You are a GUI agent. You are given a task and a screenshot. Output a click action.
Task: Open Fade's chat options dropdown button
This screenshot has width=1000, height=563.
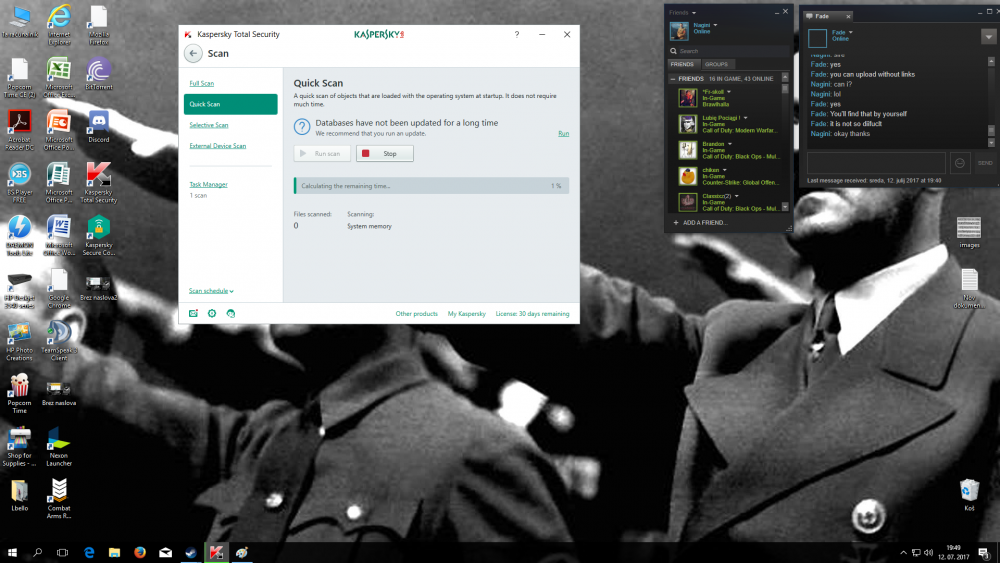[x=989, y=37]
